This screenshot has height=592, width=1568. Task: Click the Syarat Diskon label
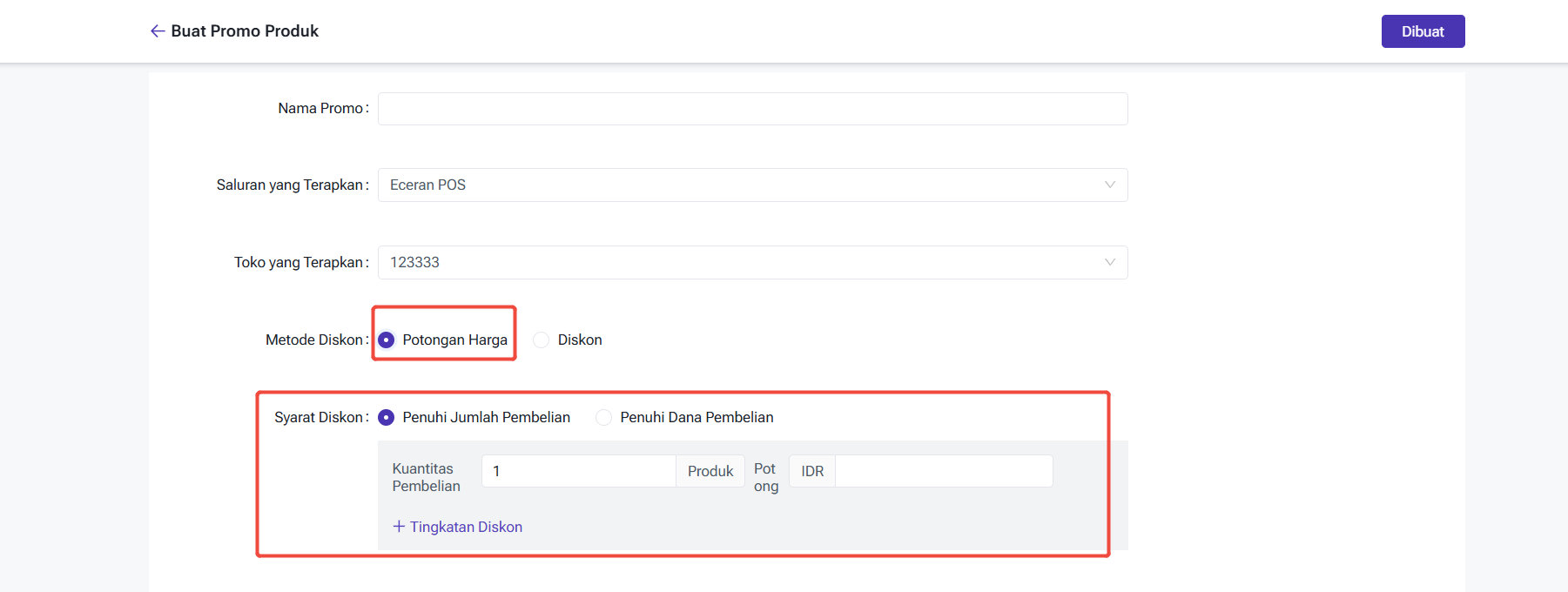[x=319, y=418]
